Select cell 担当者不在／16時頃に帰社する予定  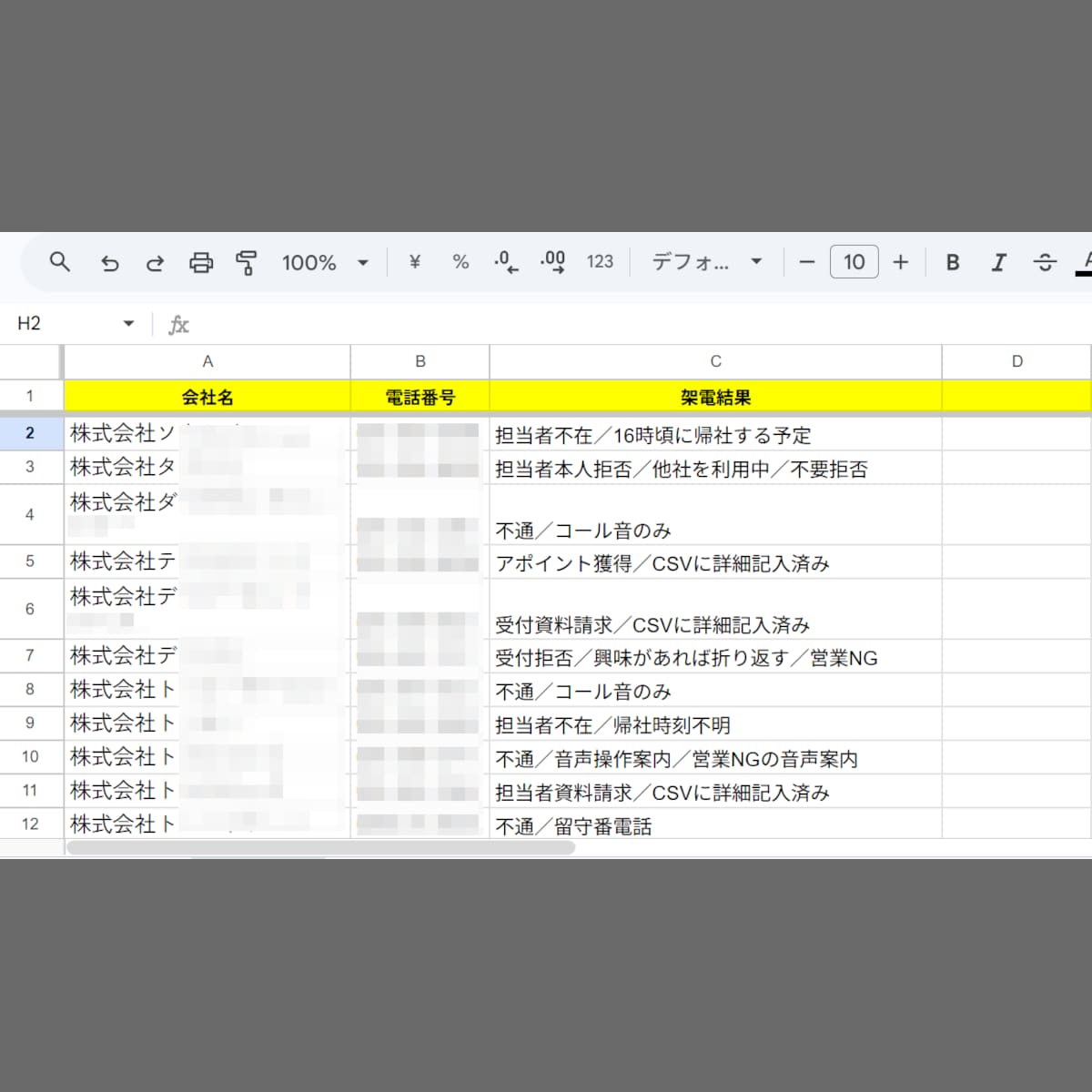(716, 434)
